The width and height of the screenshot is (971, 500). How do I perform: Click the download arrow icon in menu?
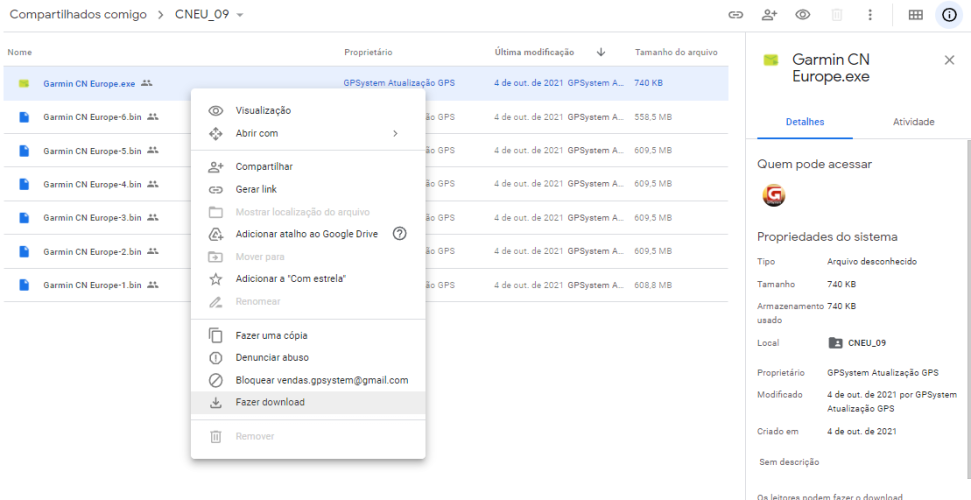point(216,403)
